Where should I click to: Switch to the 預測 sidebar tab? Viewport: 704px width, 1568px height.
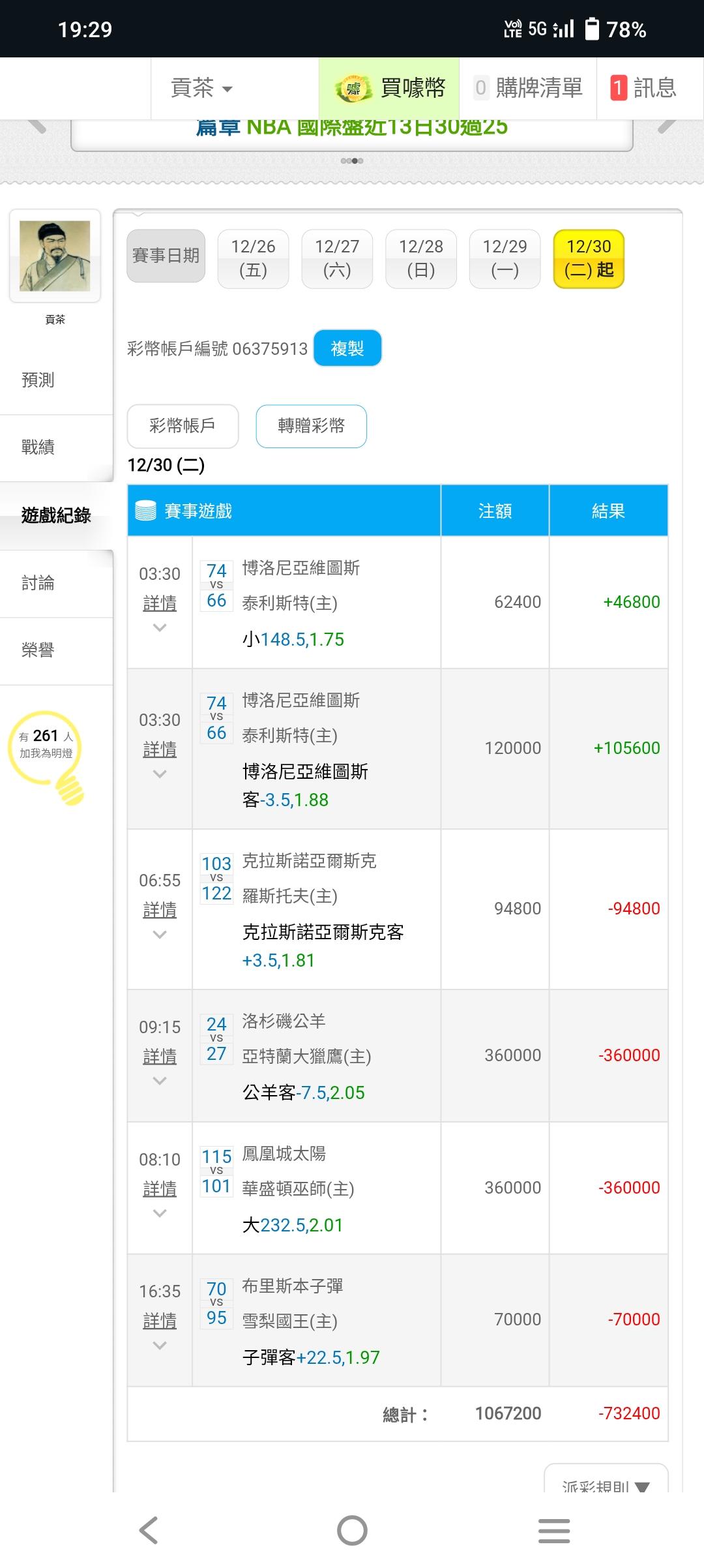point(38,380)
